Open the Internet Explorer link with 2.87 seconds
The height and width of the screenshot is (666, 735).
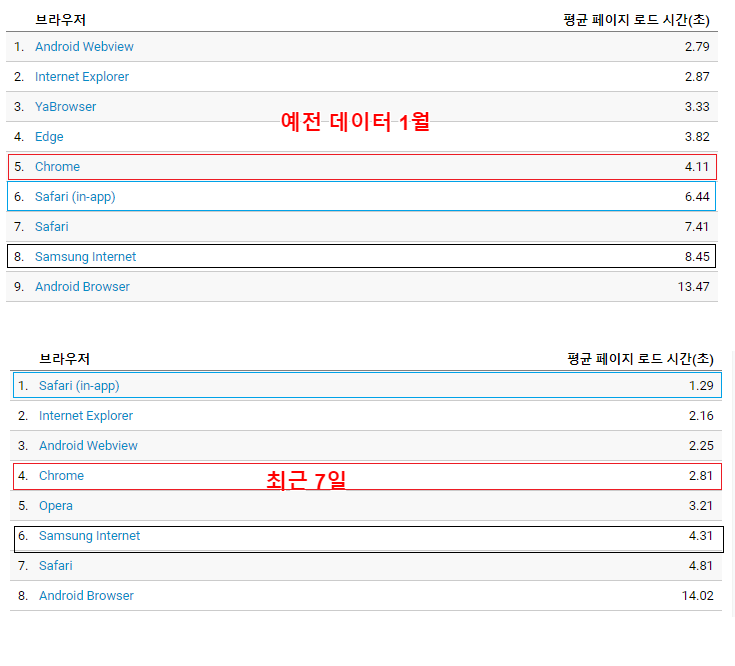click(82, 77)
